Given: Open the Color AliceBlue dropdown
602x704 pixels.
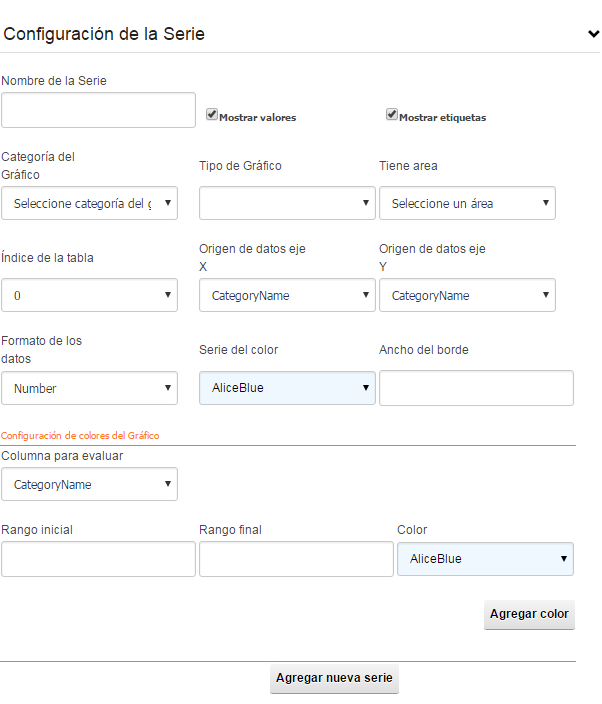Looking at the screenshot, I should tap(485, 559).
